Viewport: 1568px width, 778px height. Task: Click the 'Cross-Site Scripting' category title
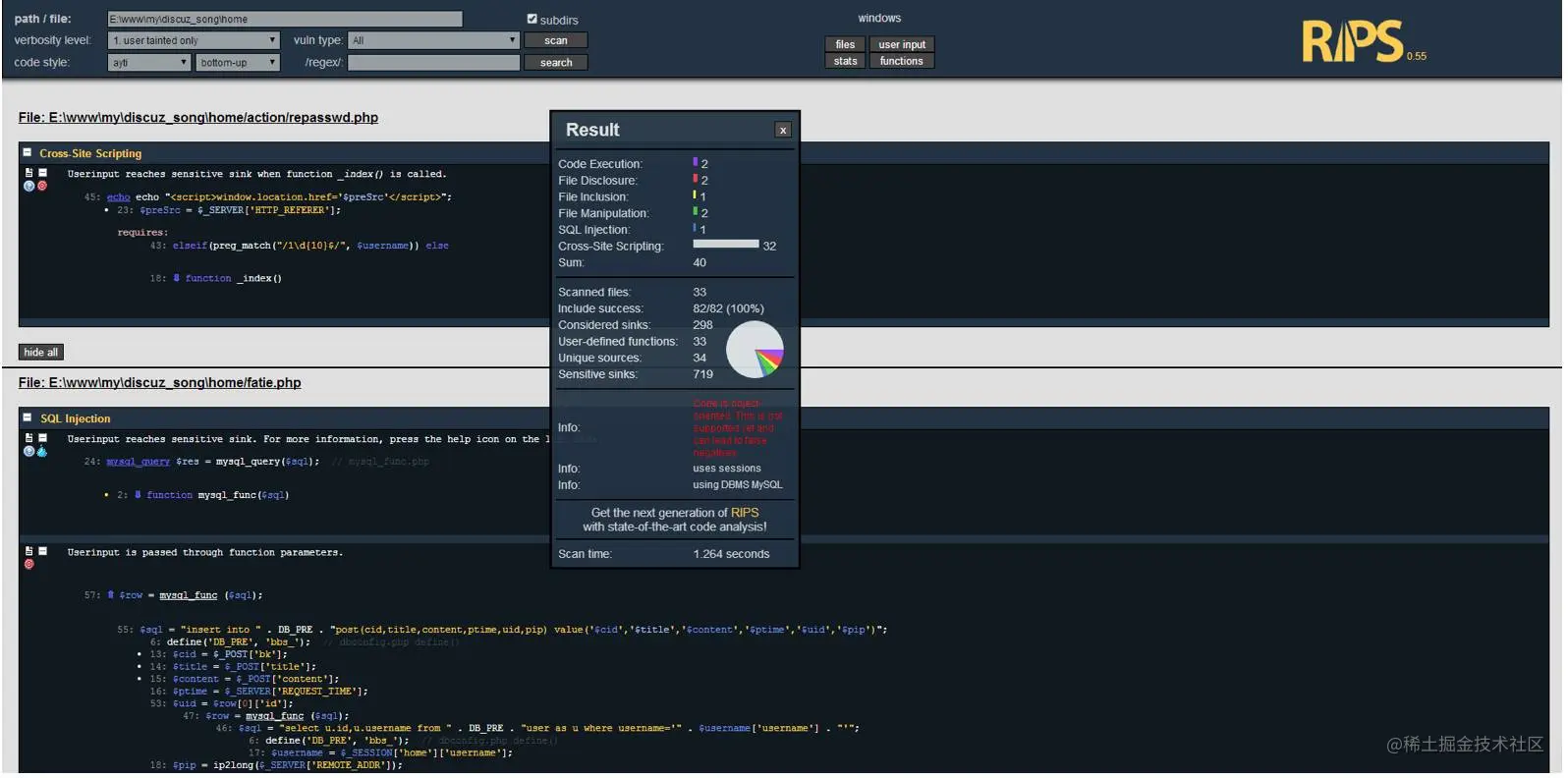(90, 153)
